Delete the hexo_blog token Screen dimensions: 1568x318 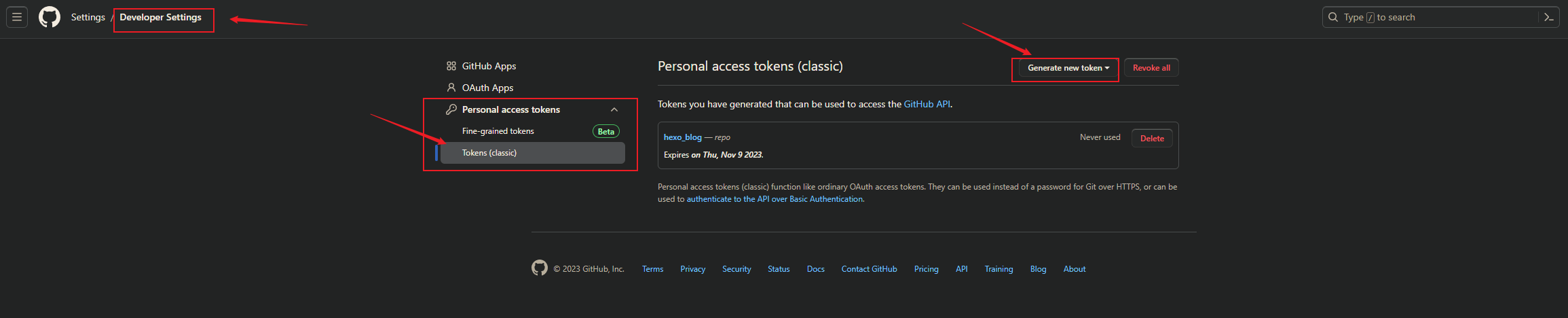1152,138
